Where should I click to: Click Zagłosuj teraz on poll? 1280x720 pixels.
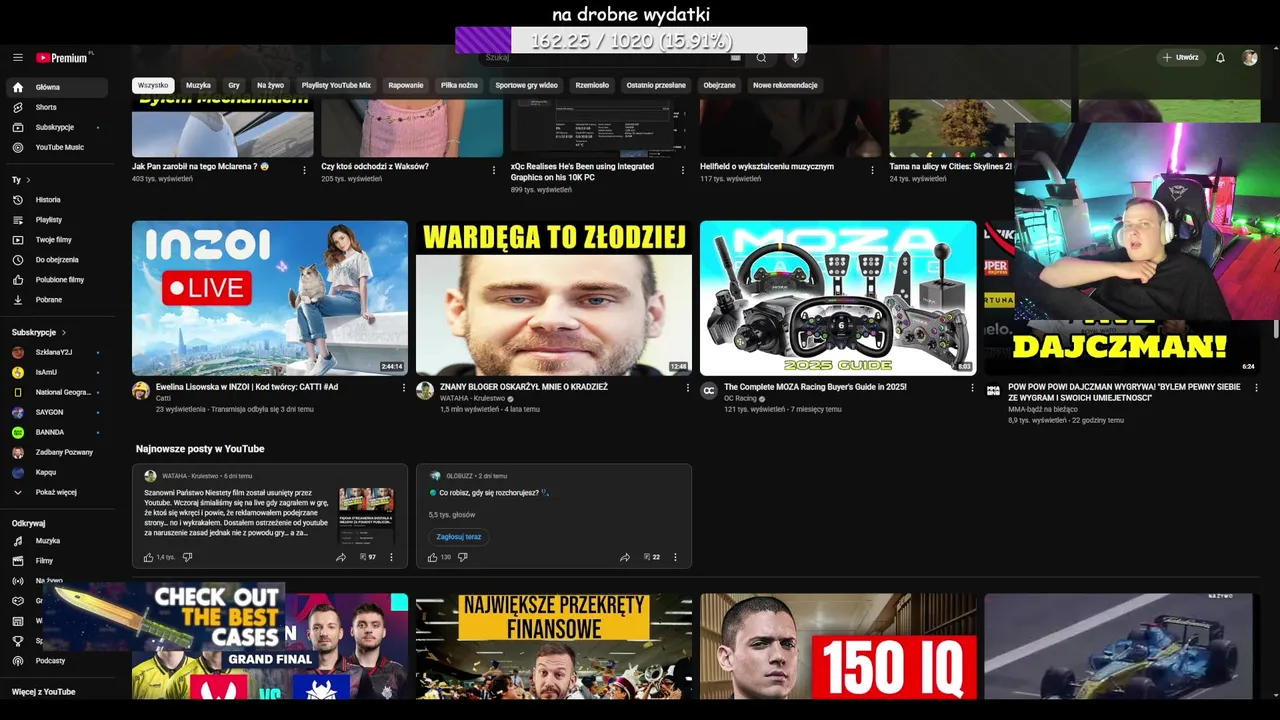459,537
